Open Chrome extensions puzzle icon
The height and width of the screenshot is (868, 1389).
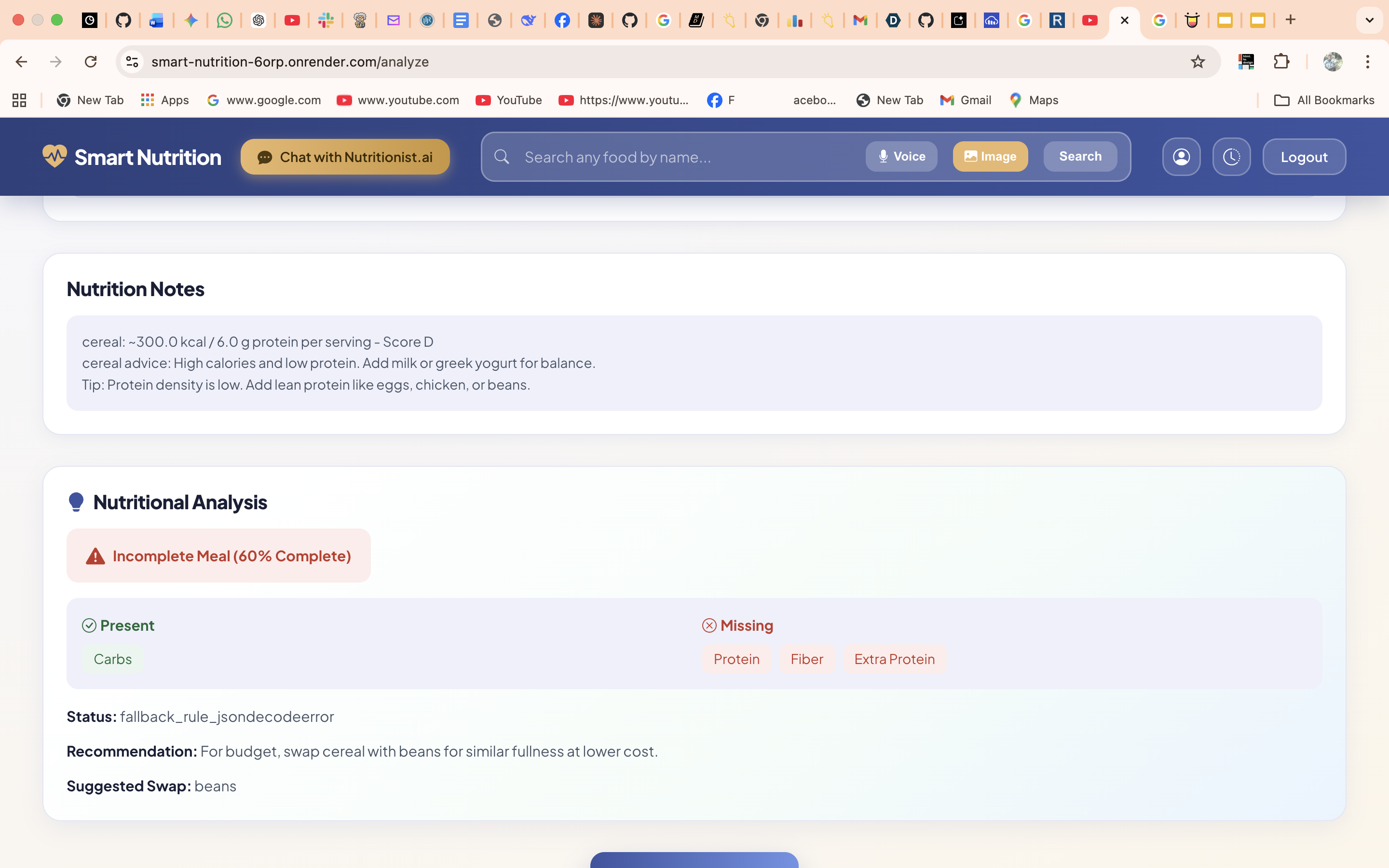coord(1281,62)
